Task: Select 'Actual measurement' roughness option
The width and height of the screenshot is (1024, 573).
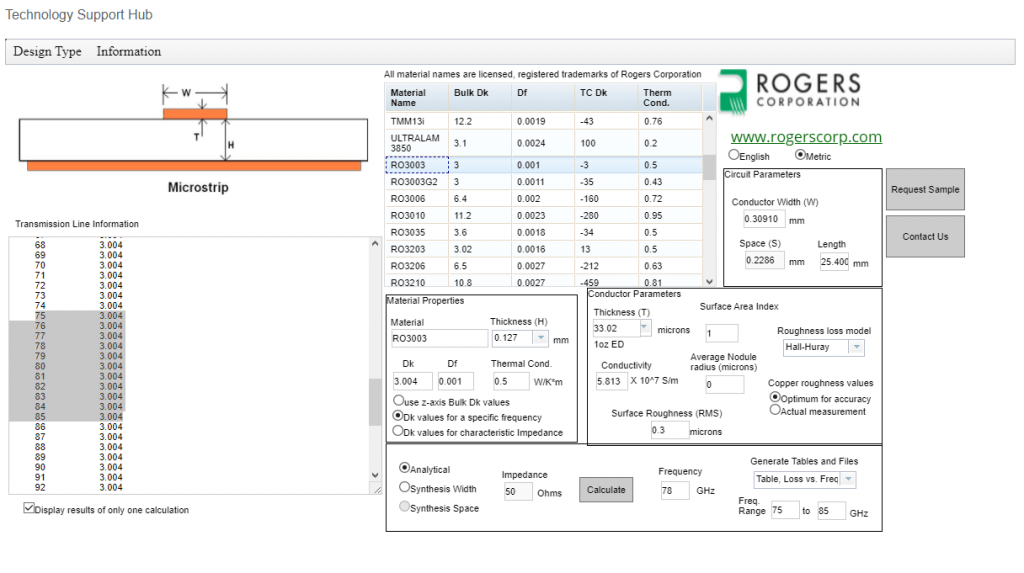Action: [775, 410]
